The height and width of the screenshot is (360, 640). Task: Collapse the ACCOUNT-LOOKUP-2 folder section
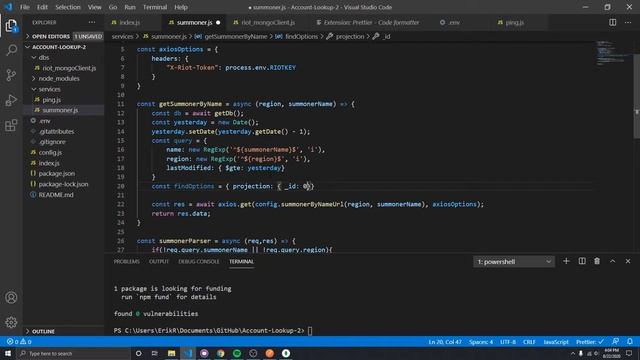pyautogui.click(x=63, y=47)
